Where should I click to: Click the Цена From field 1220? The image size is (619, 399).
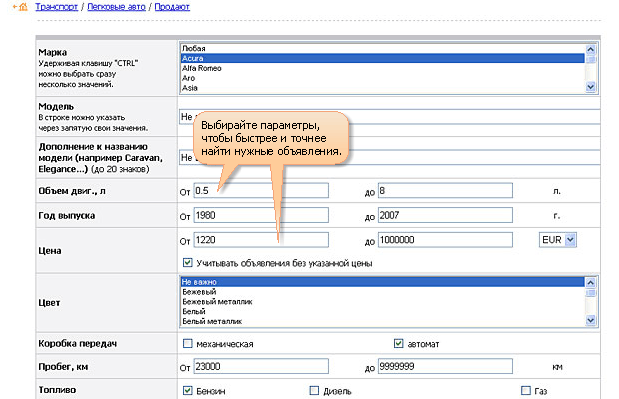(261, 240)
